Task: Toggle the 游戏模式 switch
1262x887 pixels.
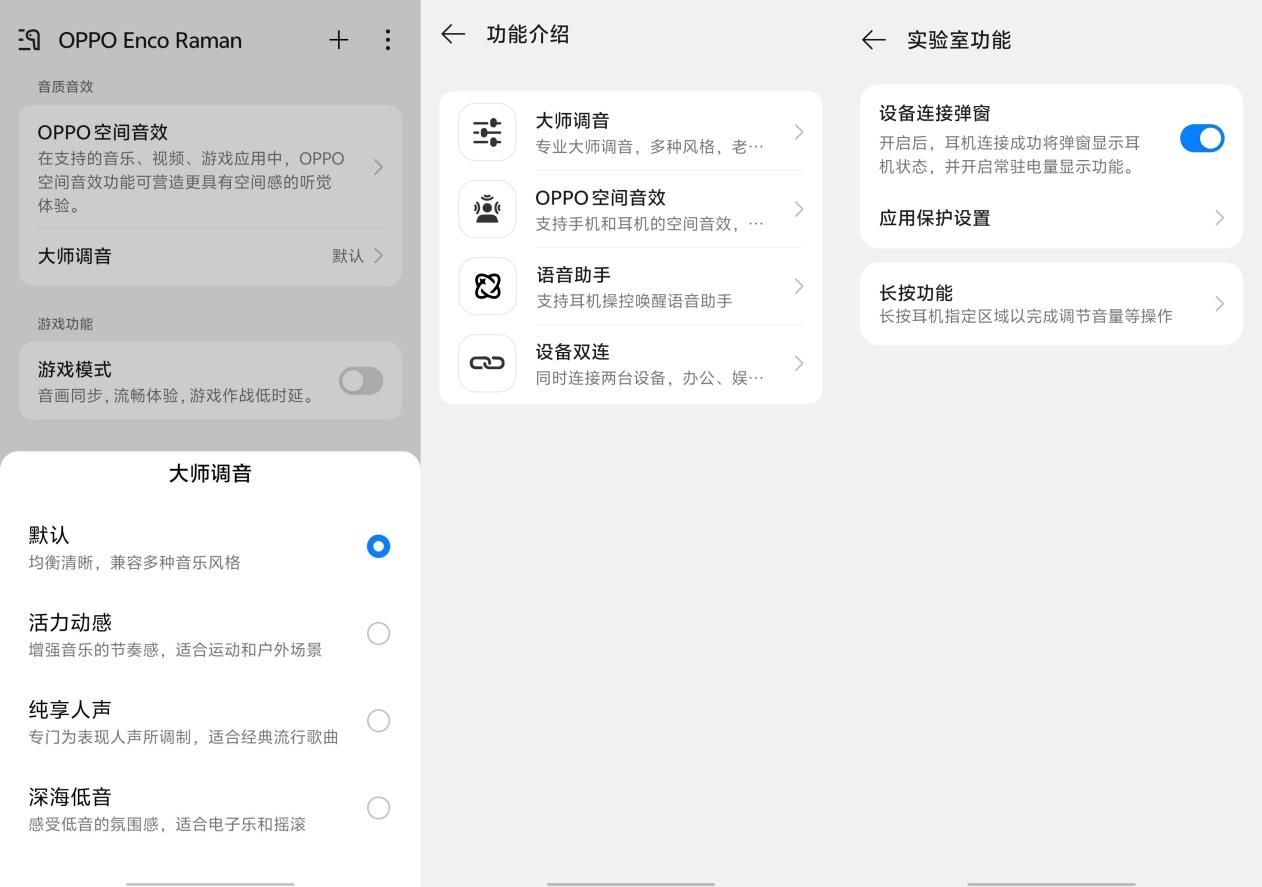Action: [361, 381]
